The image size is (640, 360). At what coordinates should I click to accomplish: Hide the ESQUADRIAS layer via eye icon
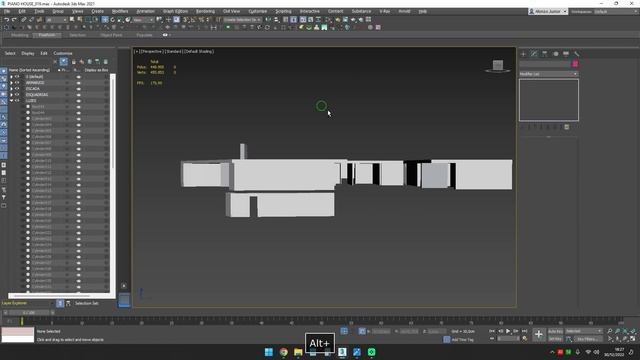tap(17, 94)
